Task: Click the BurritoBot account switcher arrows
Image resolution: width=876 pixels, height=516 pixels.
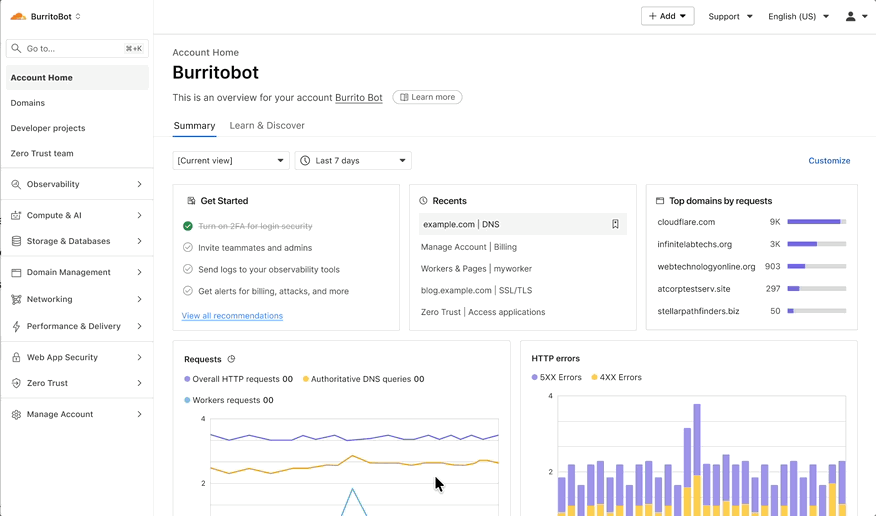Action: [78, 16]
